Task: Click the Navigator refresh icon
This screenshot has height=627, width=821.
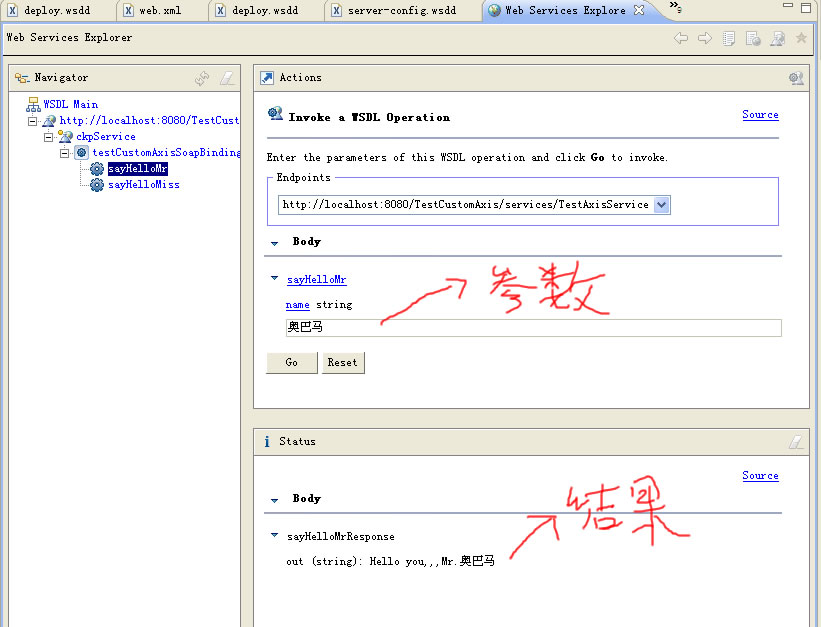Action: click(x=202, y=78)
